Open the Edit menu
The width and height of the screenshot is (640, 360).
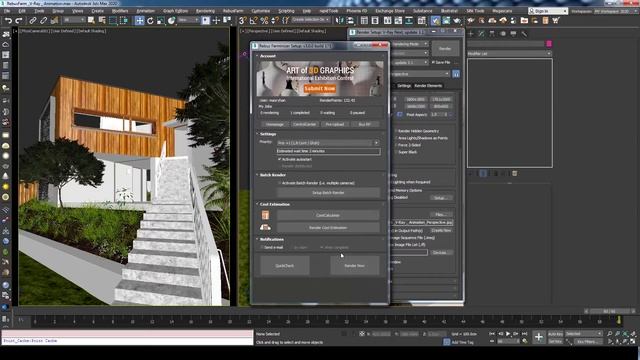point(22,11)
